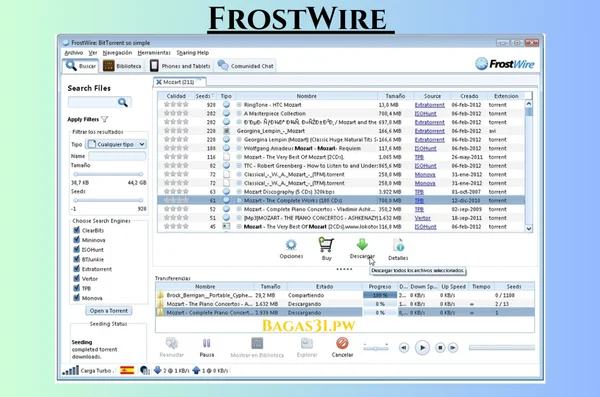Screen dimensions: 600x397
Task: Click the Search Files text field
Action: 93,102
